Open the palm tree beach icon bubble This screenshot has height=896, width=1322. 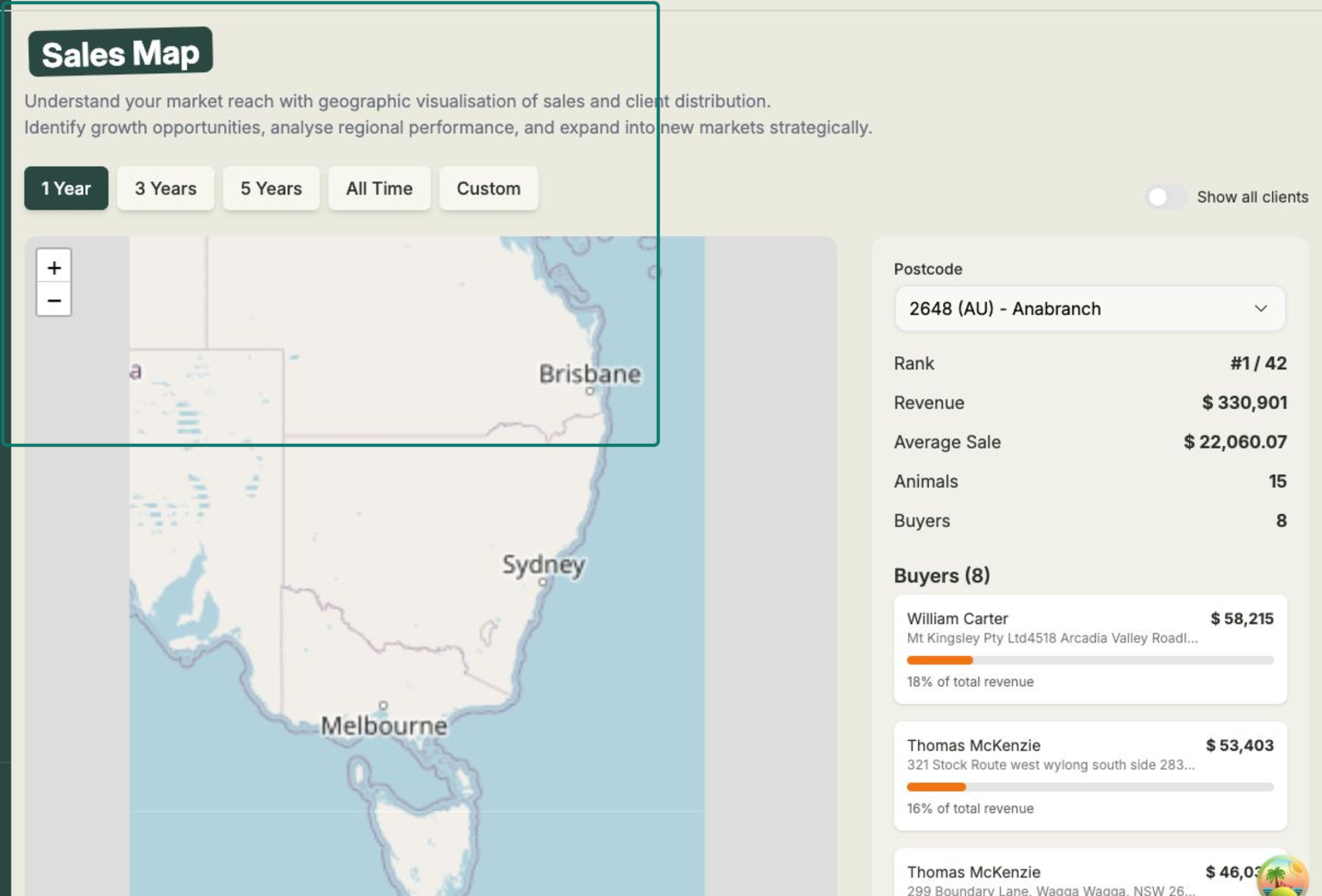(1283, 877)
